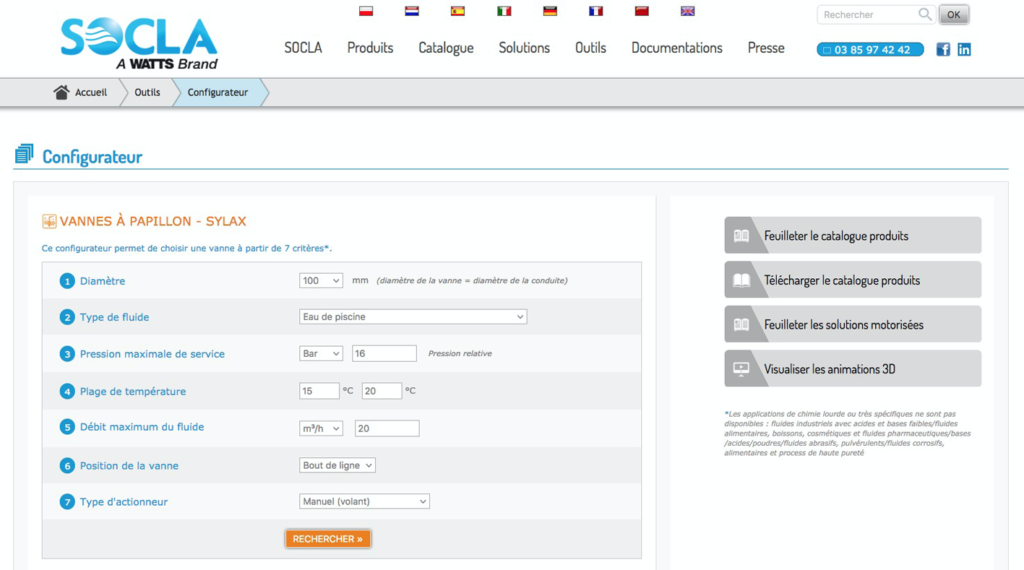Click the OK search button
The height and width of the screenshot is (570, 1024).
[x=953, y=14]
